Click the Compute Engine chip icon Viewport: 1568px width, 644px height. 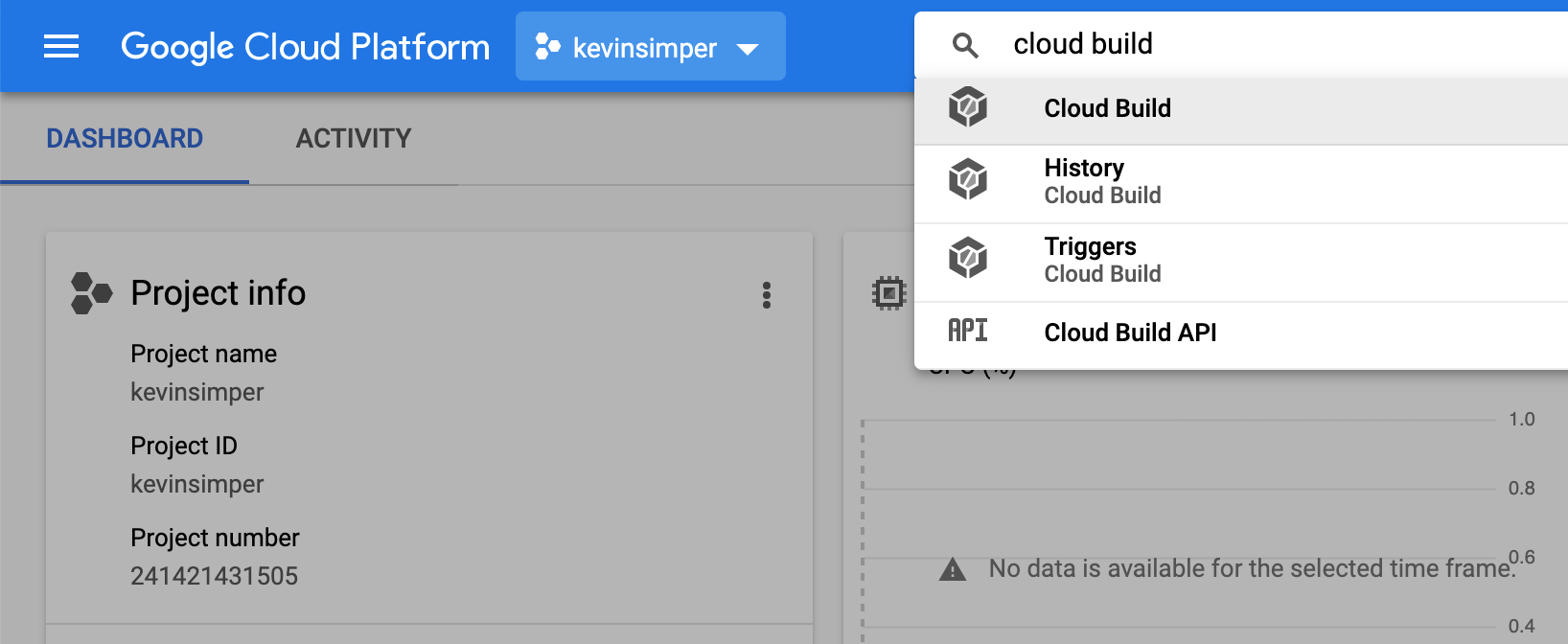coord(889,293)
